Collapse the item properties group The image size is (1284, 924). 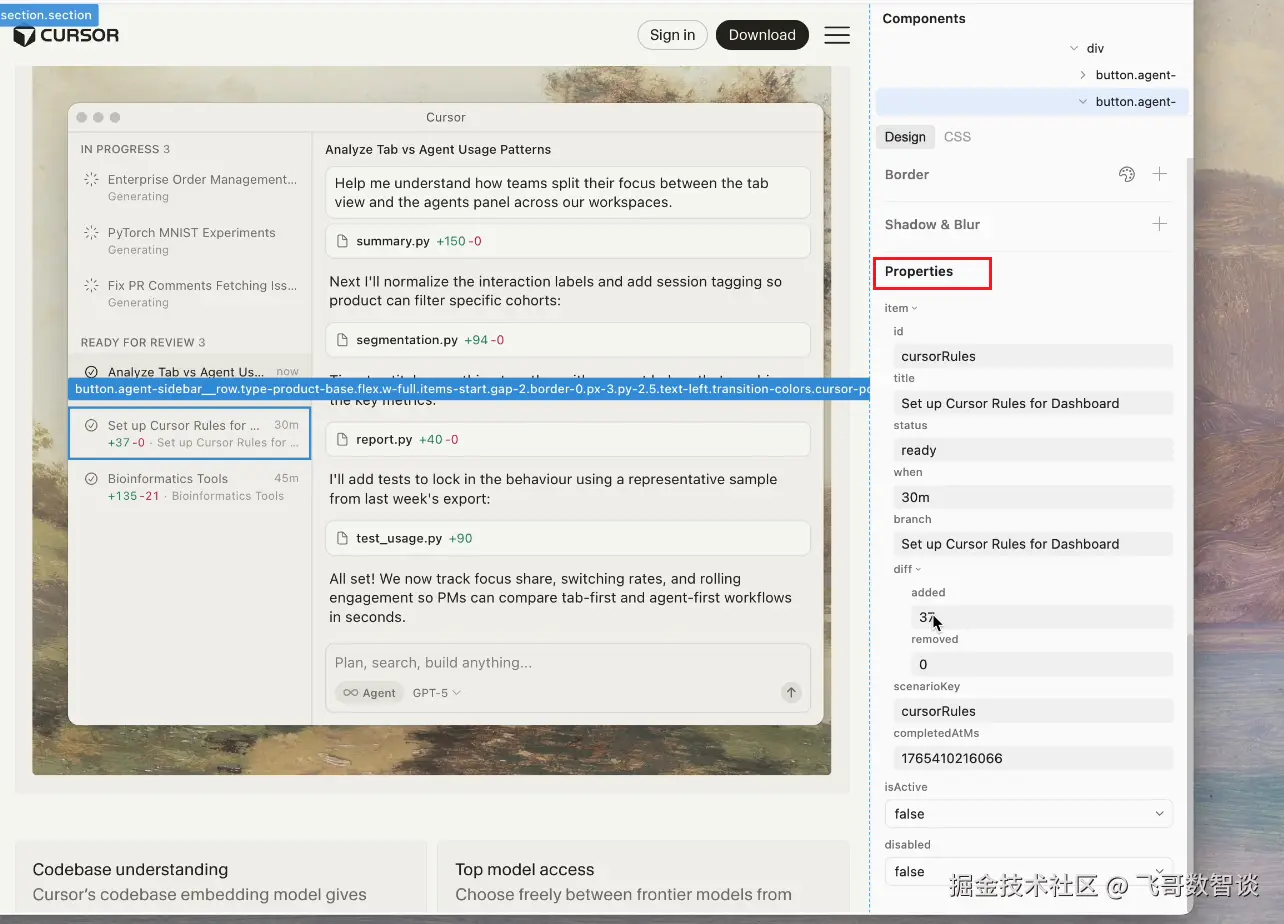[x=914, y=308]
